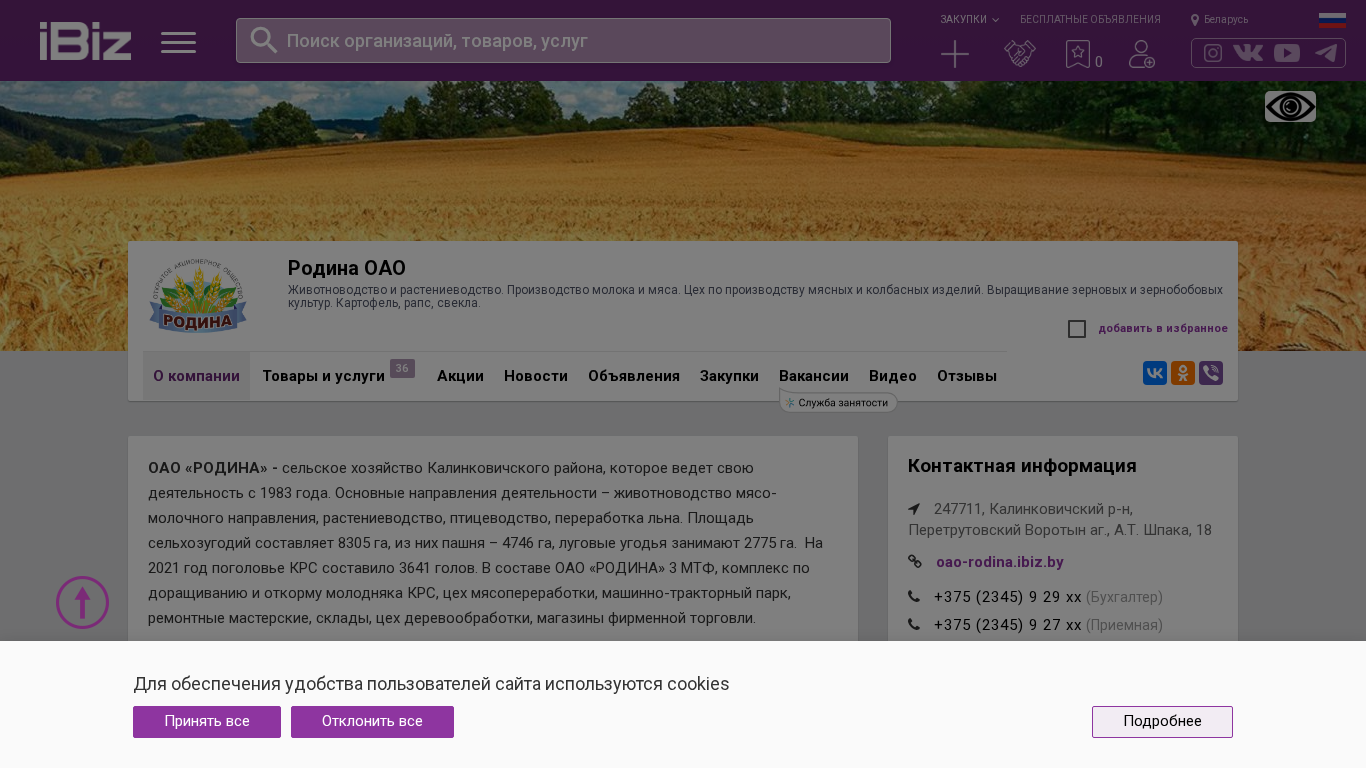This screenshot has height=768, width=1366.
Task: Select the Беларусь region link
Action: [x=1226, y=20]
